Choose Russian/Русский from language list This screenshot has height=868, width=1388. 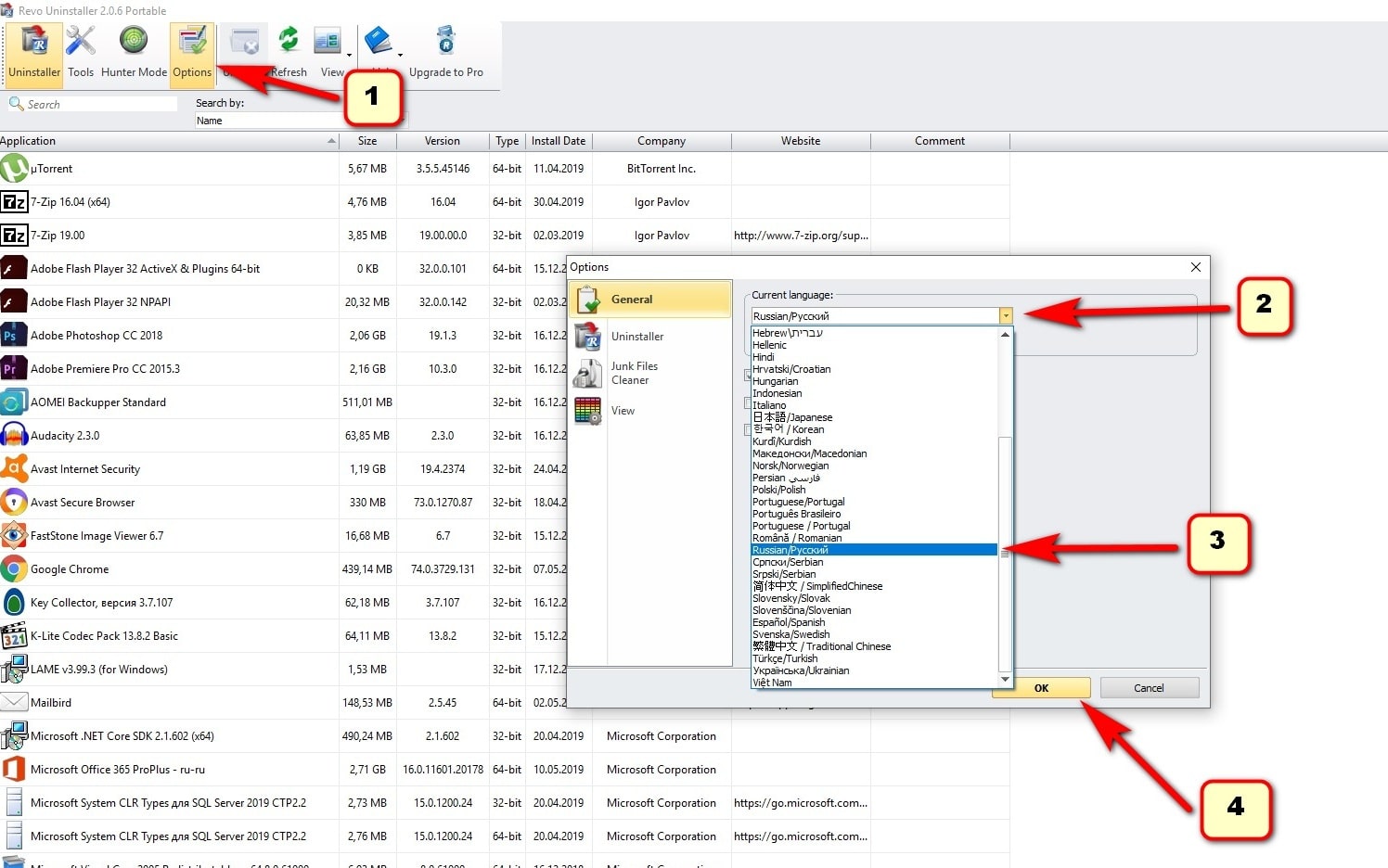tap(874, 550)
